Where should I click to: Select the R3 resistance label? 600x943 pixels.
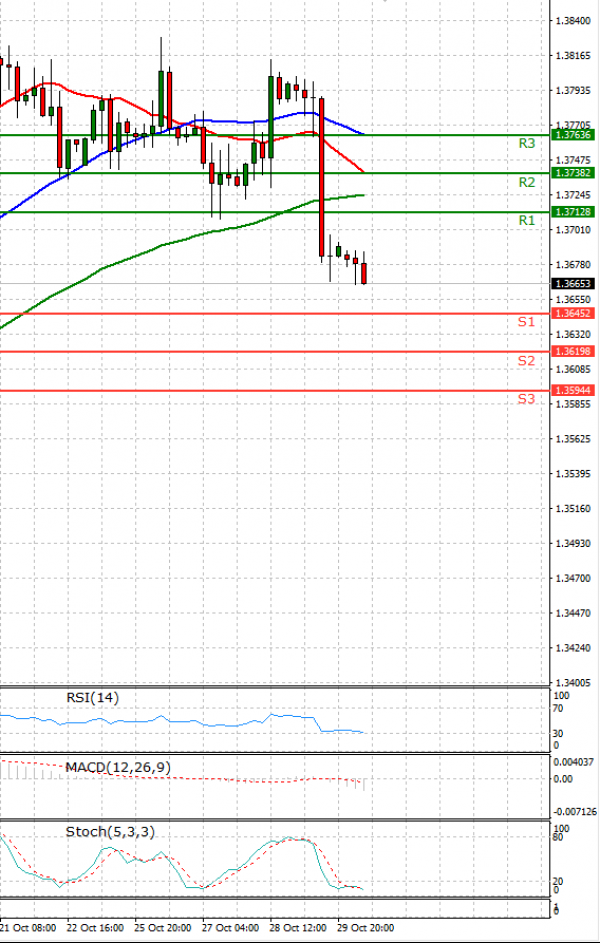(527, 143)
